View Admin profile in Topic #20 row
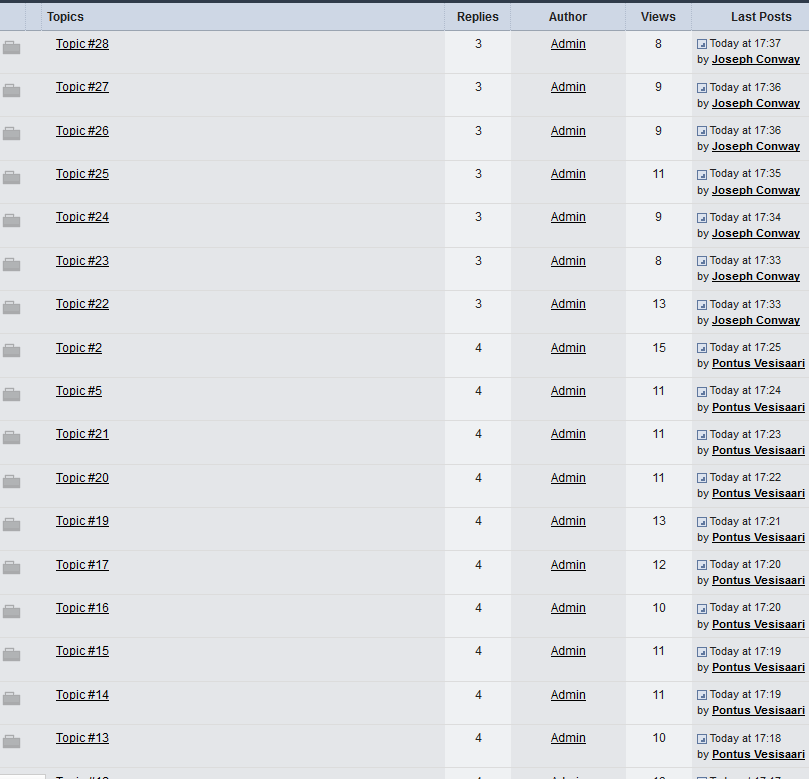 (x=568, y=478)
